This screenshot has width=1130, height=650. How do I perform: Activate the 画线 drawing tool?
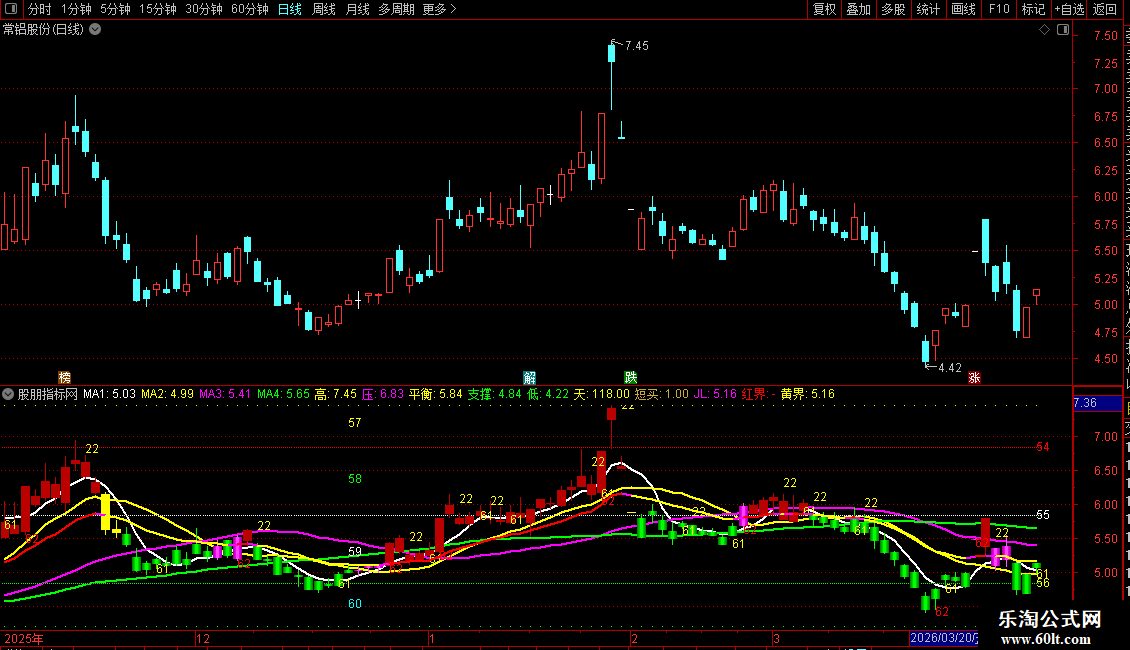coord(963,9)
